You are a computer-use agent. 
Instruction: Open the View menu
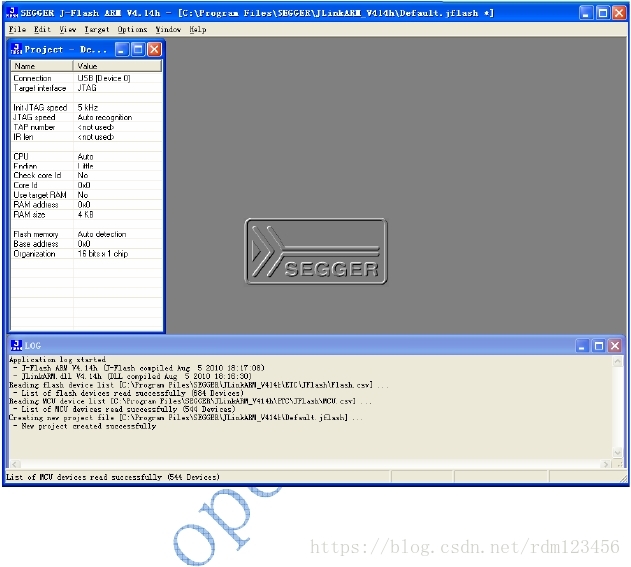pyautogui.click(x=68, y=29)
